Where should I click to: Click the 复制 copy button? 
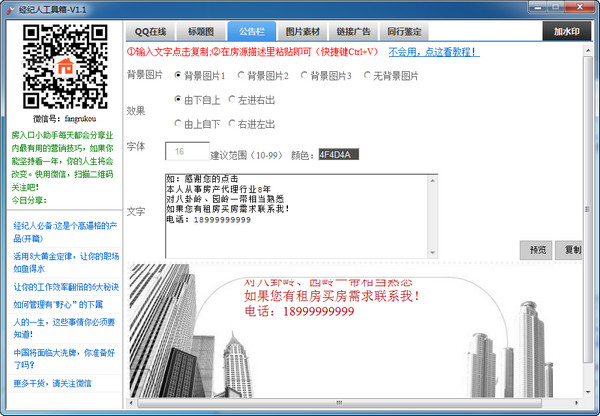[x=572, y=250]
